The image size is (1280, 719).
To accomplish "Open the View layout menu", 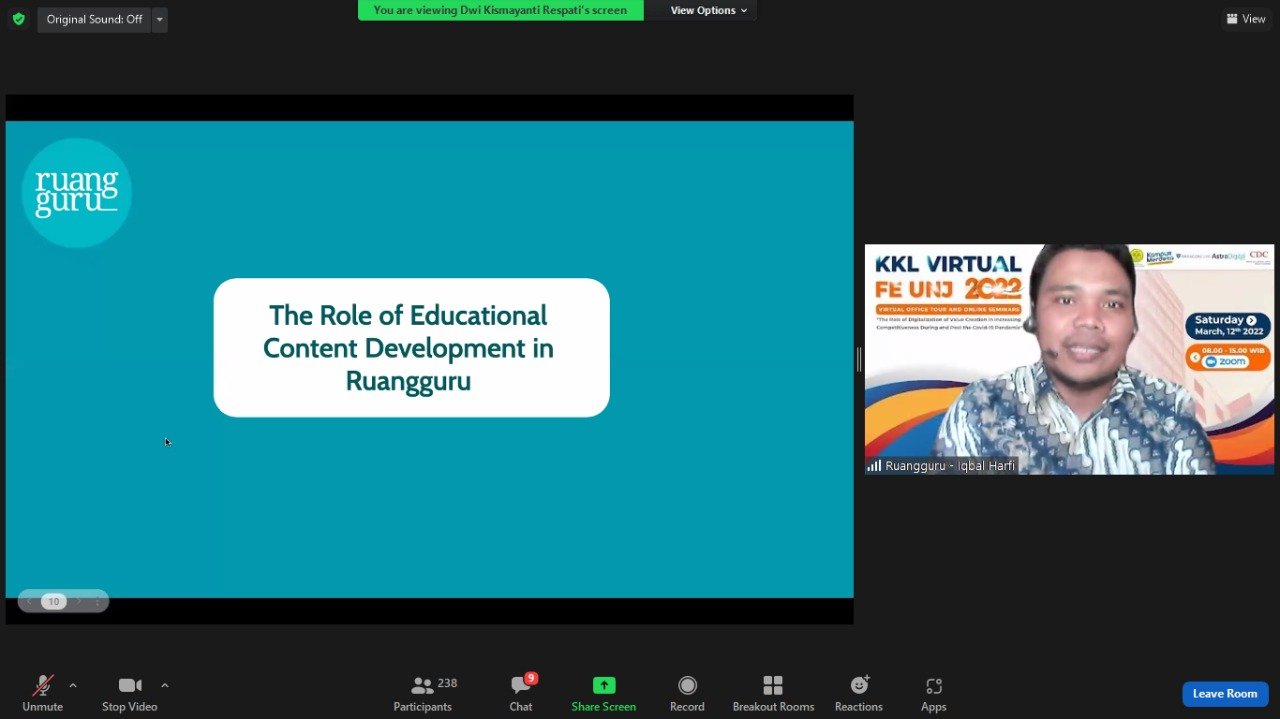I will 1246,19.
